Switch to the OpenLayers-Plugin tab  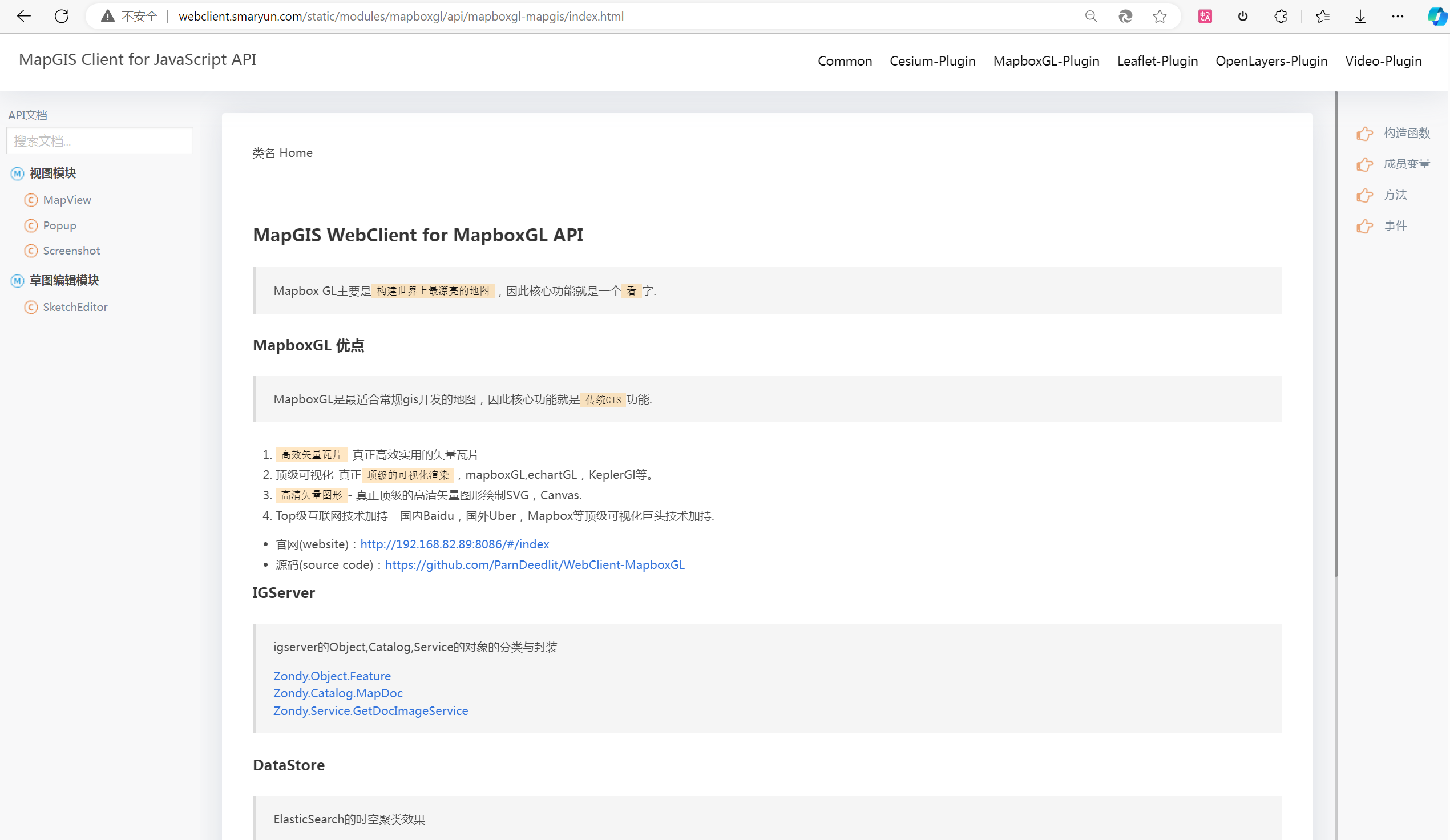click(x=1271, y=61)
